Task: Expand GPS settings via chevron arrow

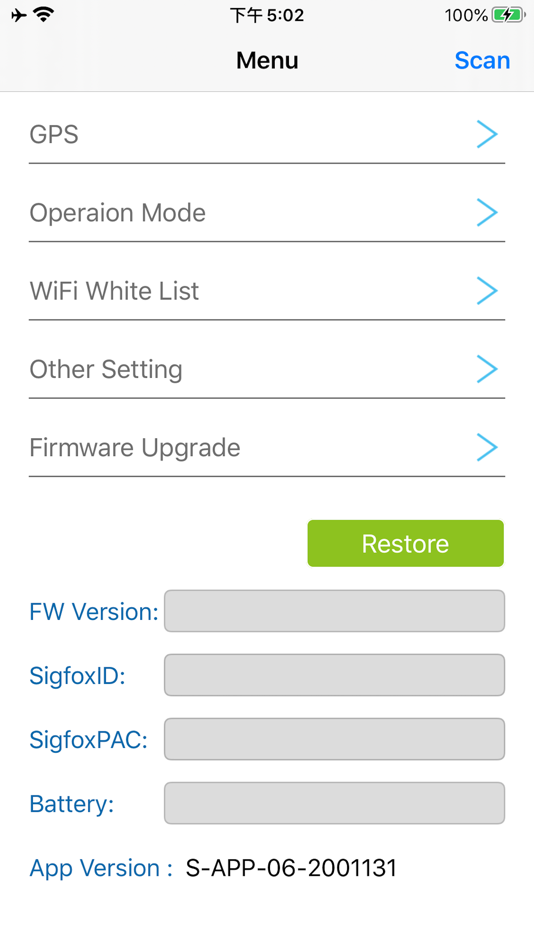Action: pyautogui.click(x=487, y=134)
